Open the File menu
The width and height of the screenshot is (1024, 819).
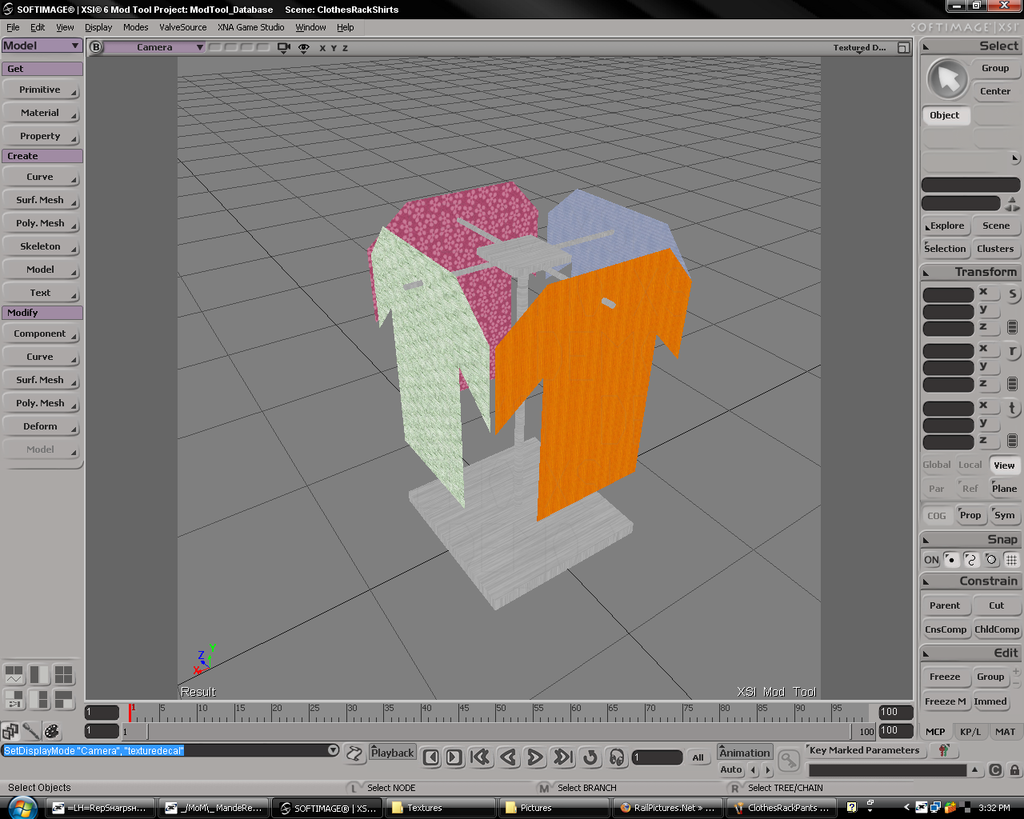coord(13,27)
